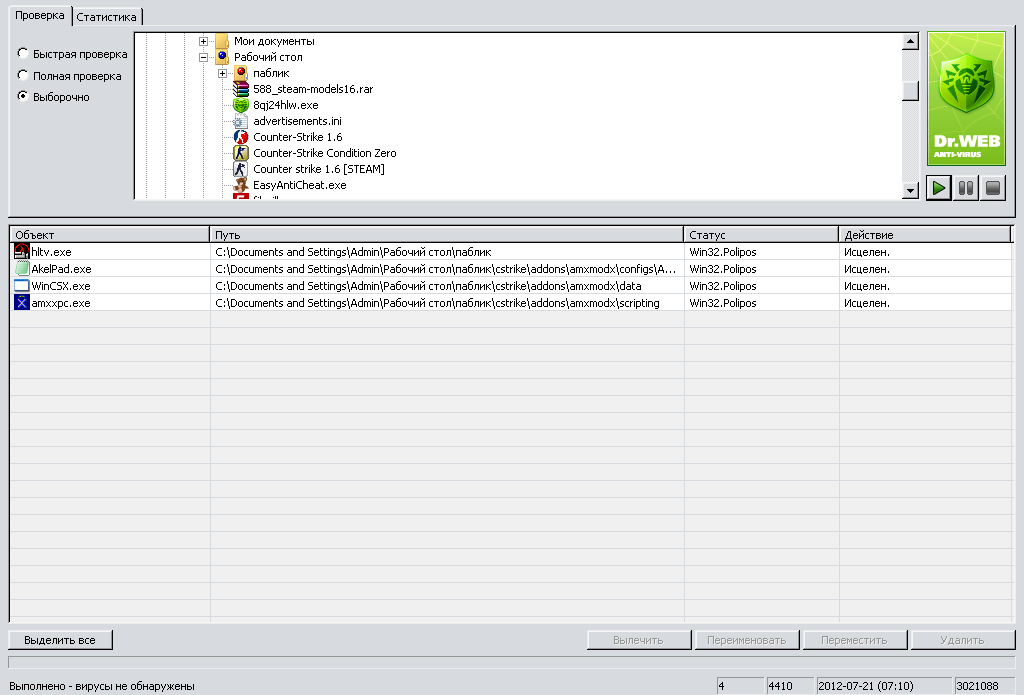This screenshot has width=1024, height=695.
Task: Pause the scan with pause button
Action: click(x=966, y=189)
